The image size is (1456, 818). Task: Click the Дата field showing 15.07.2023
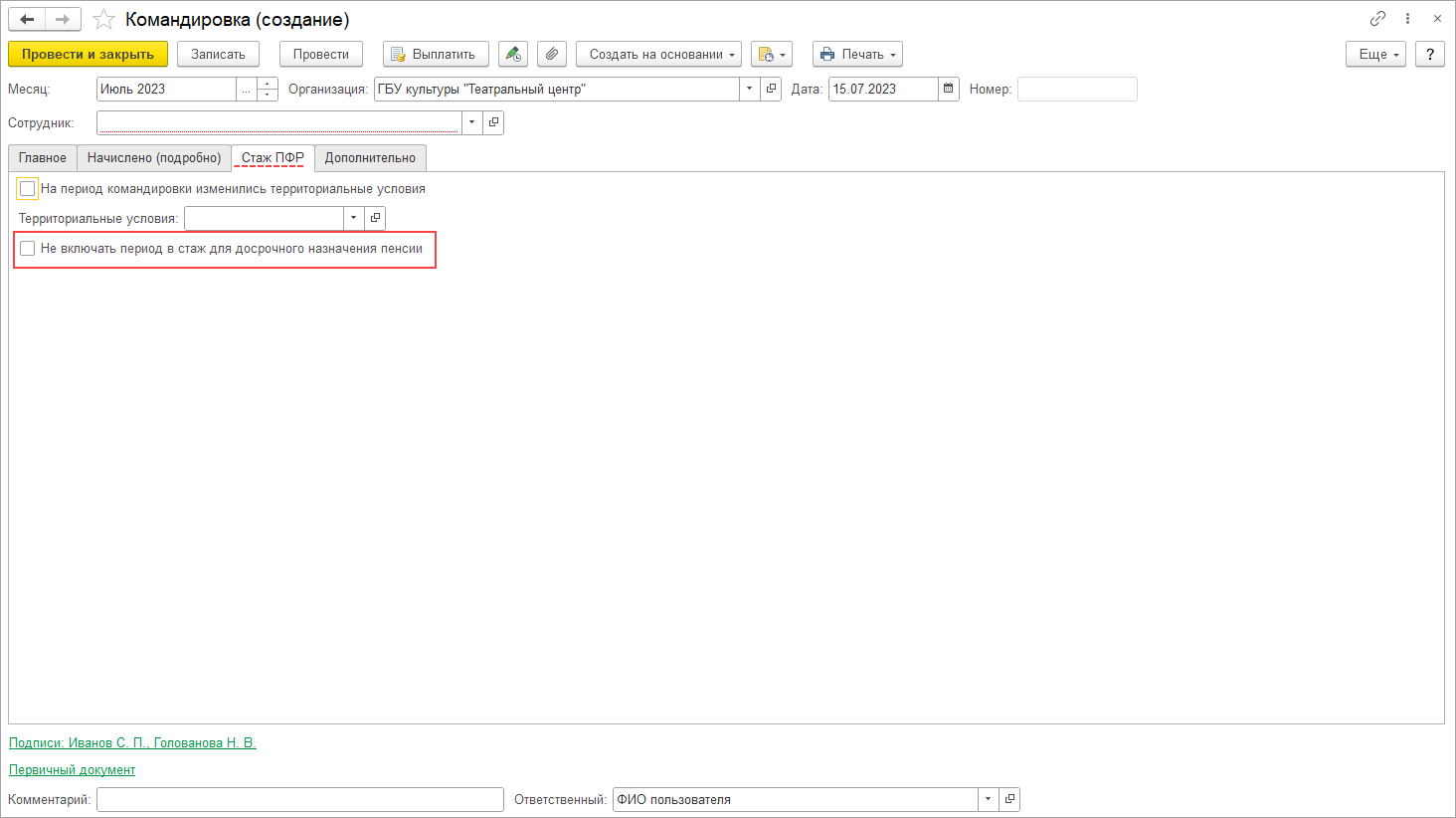[x=883, y=89]
